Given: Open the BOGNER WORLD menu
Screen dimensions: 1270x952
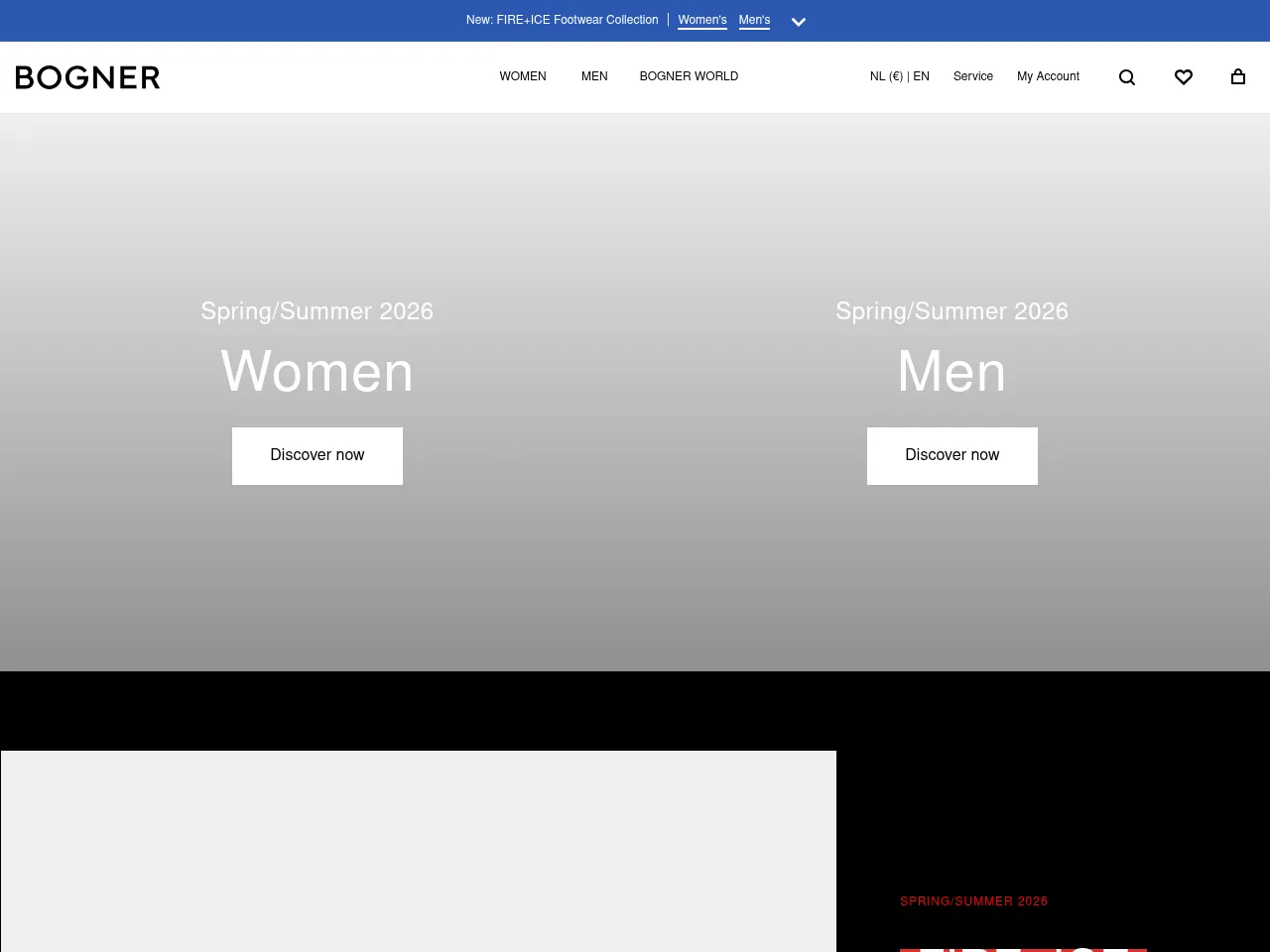Looking at the screenshot, I should point(689,76).
